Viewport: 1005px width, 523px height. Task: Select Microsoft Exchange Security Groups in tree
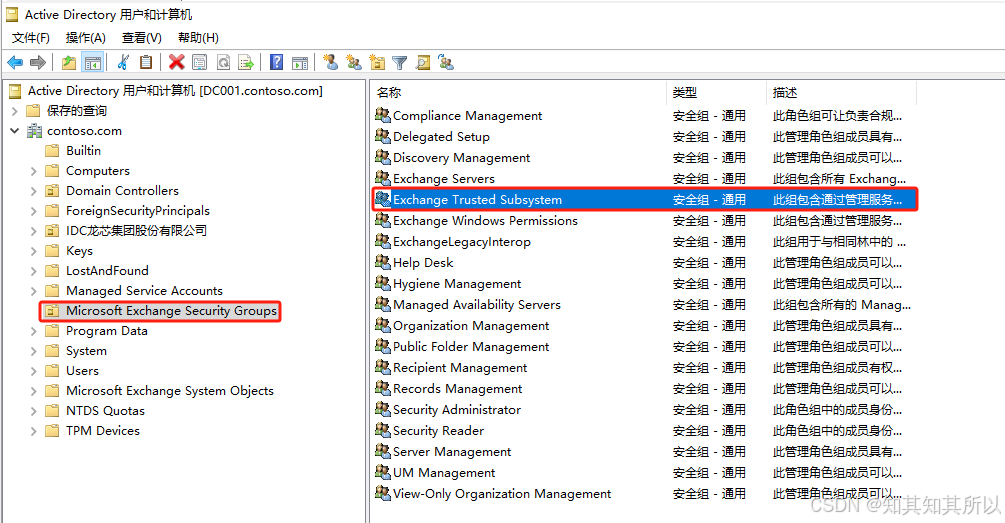point(171,311)
